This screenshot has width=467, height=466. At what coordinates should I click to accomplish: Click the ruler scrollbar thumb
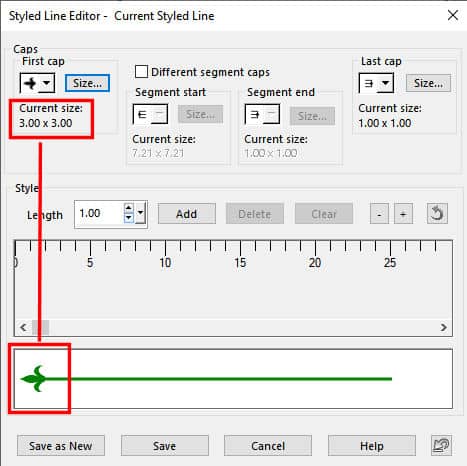click(x=40, y=327)
